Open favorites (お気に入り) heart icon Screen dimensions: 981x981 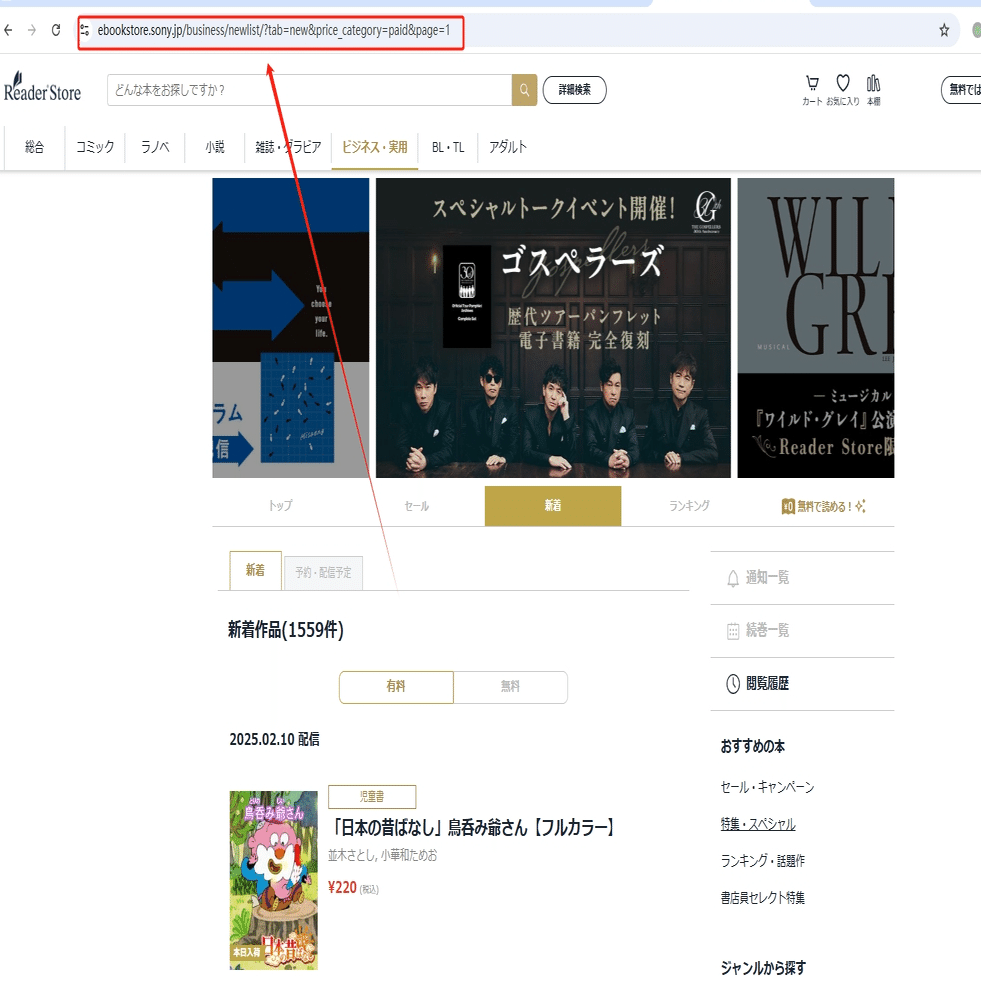tap(843, 90)
